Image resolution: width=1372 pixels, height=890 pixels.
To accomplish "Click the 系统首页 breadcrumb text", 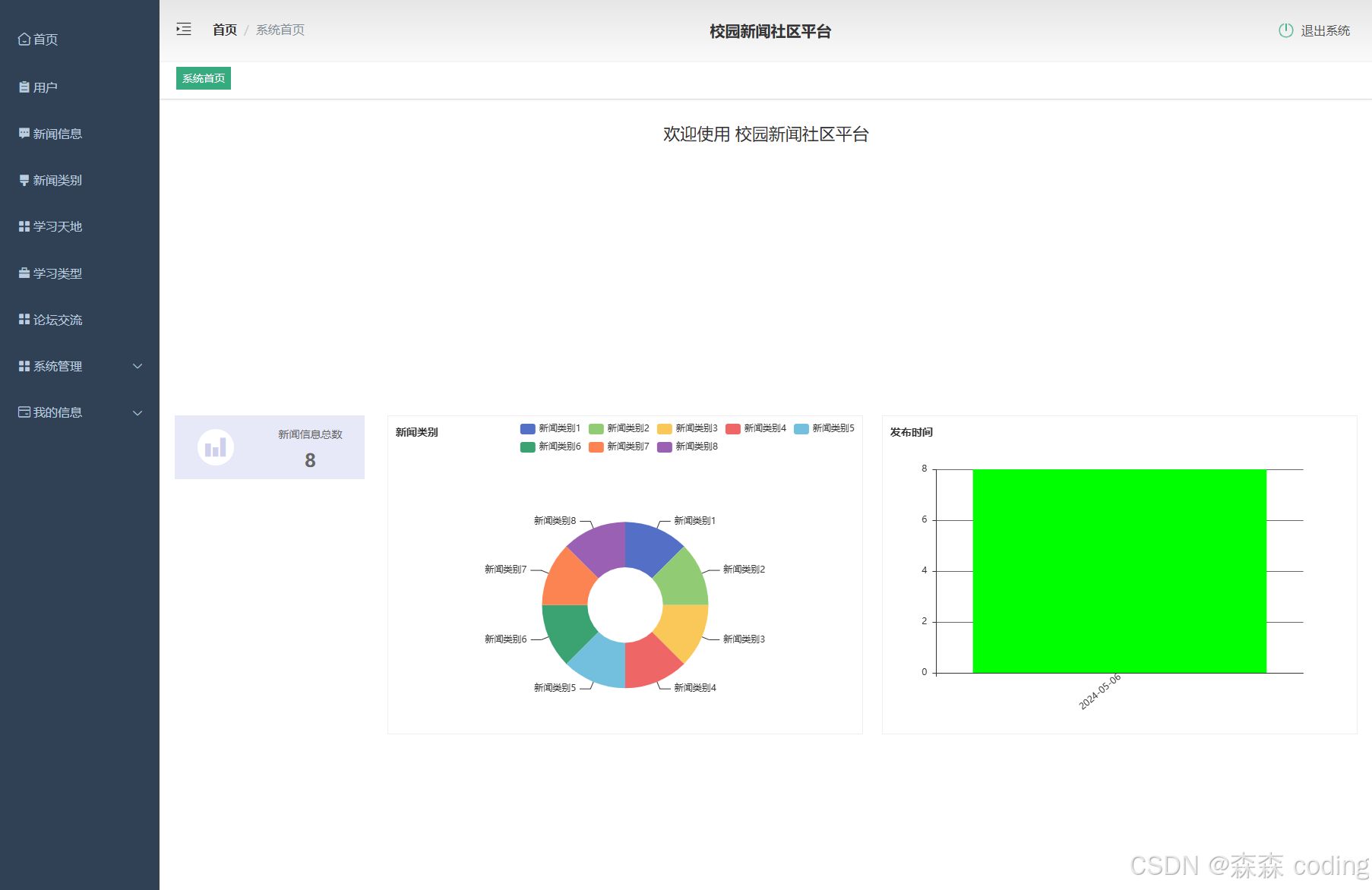I will [280, 30].
